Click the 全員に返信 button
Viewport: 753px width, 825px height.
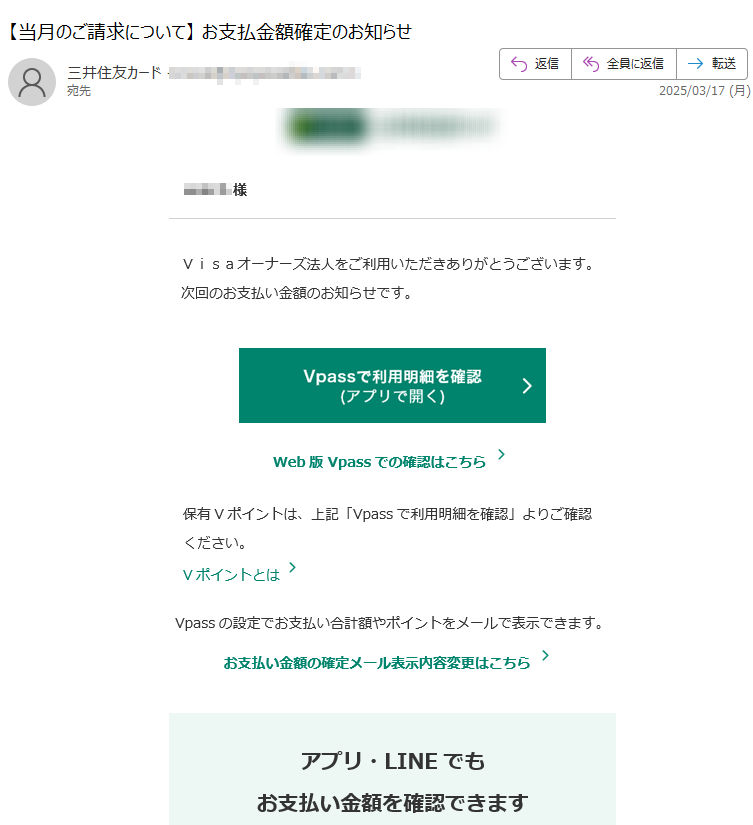pos(624,64)
